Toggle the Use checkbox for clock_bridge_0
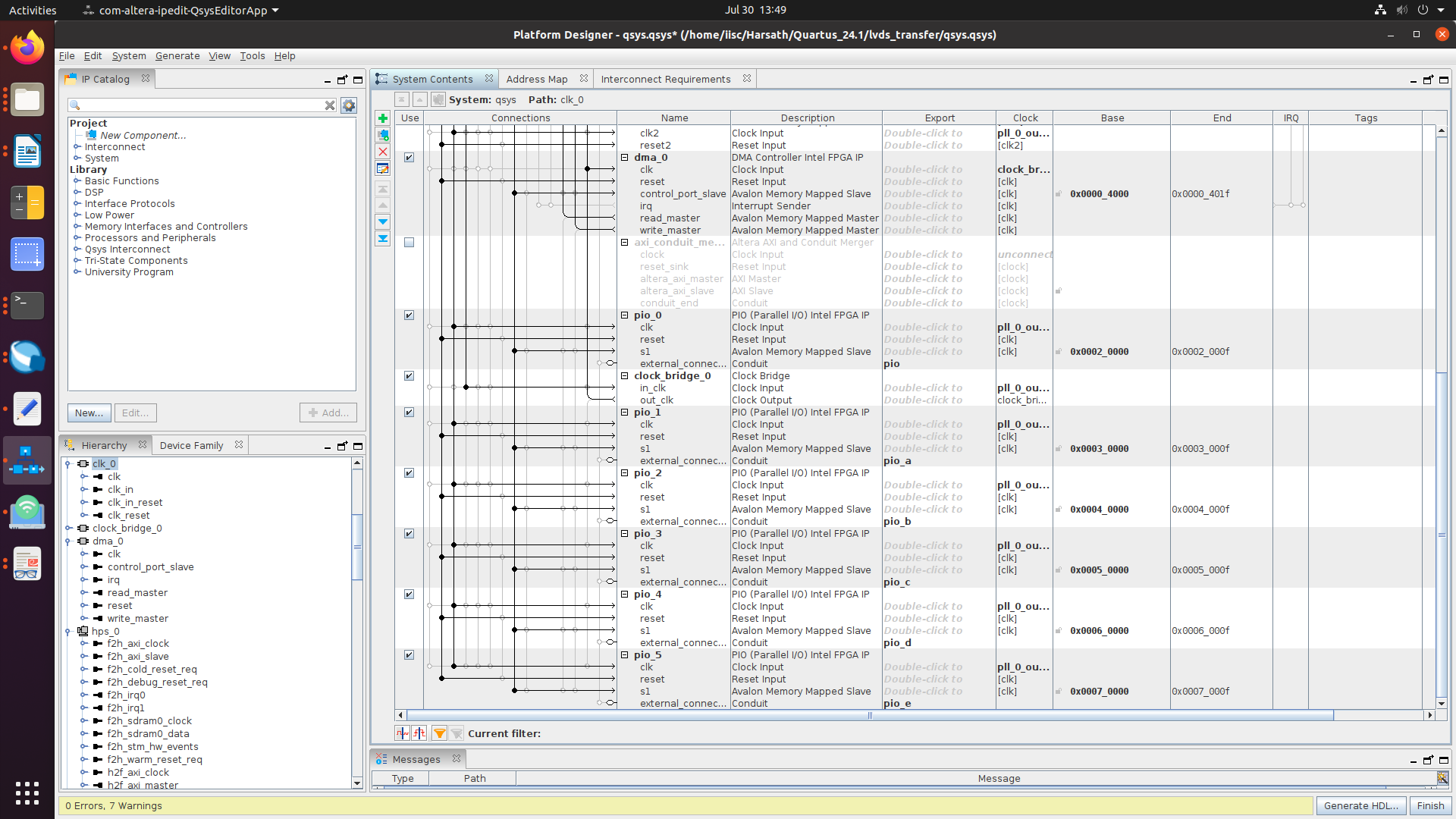This screenshot has height=819, width=1456. point(409,376)
